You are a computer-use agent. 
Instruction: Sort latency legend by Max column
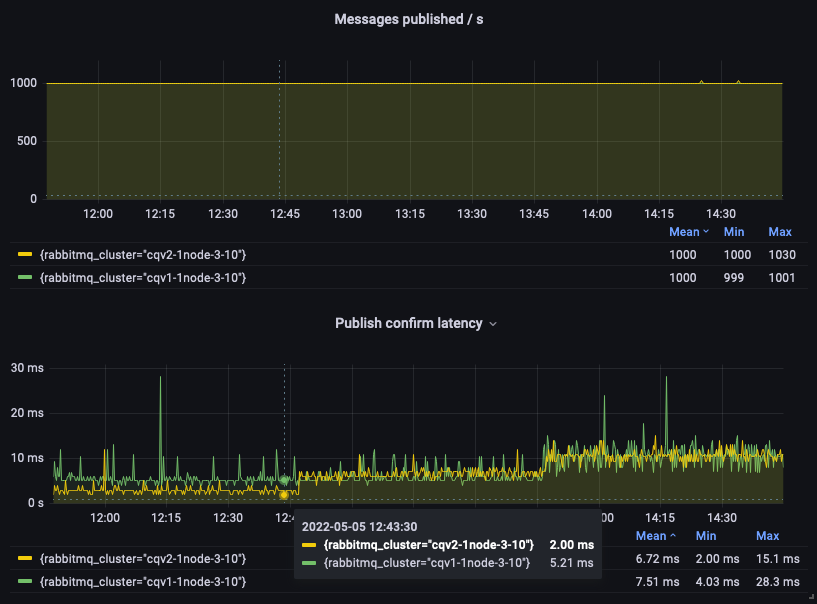tap(767, 536)
